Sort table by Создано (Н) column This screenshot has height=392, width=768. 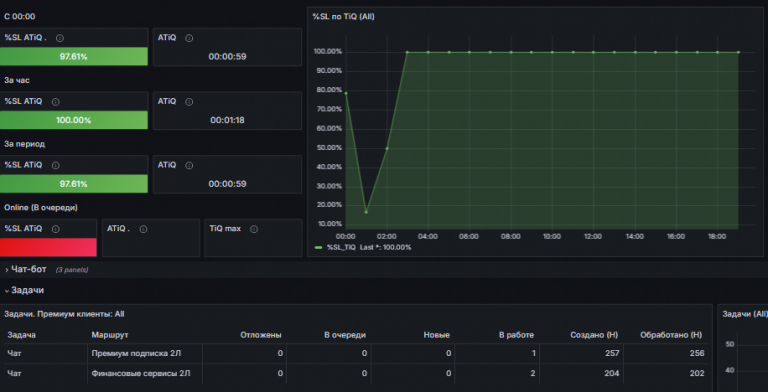594,335
